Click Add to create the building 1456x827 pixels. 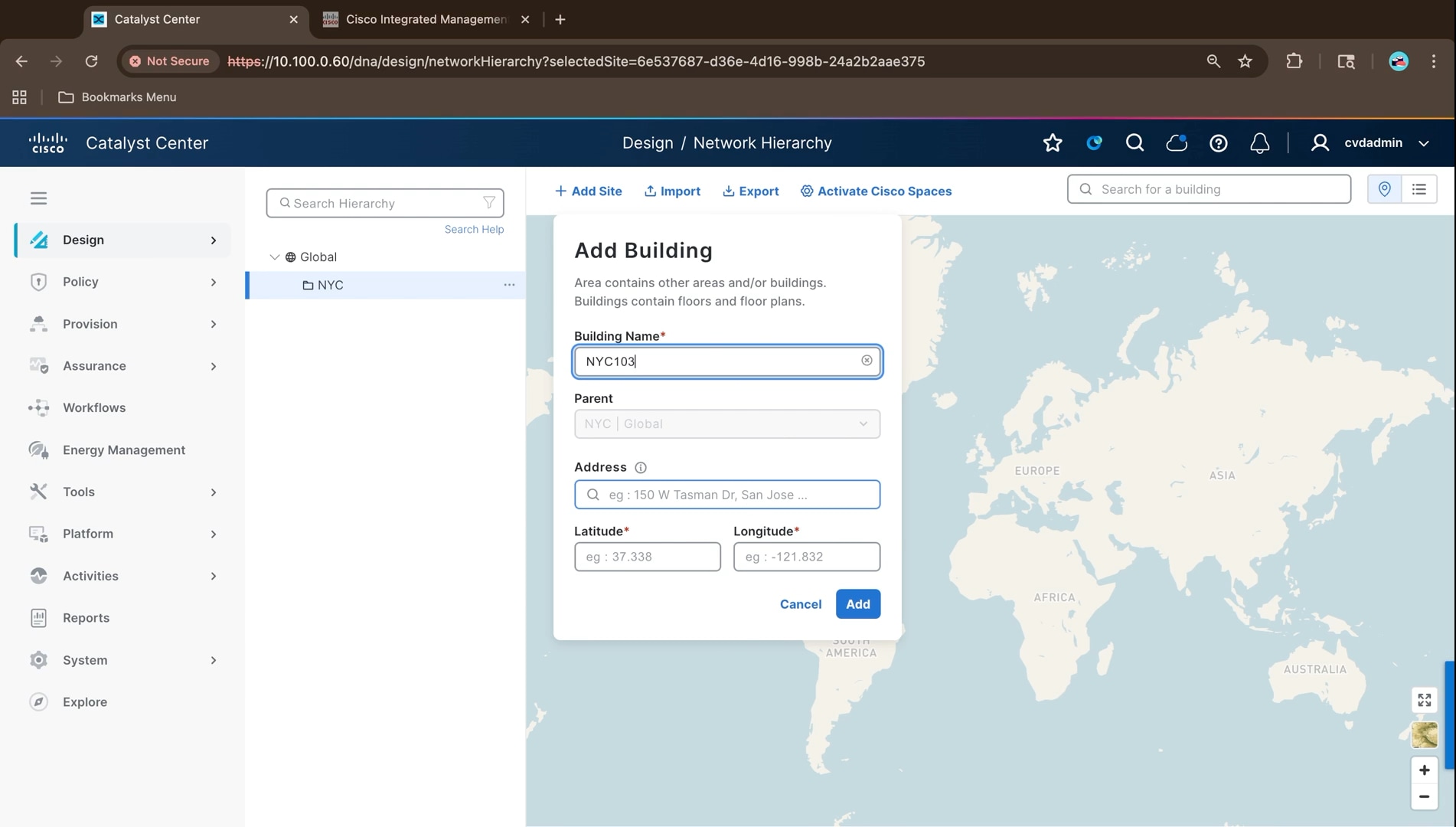857,604
